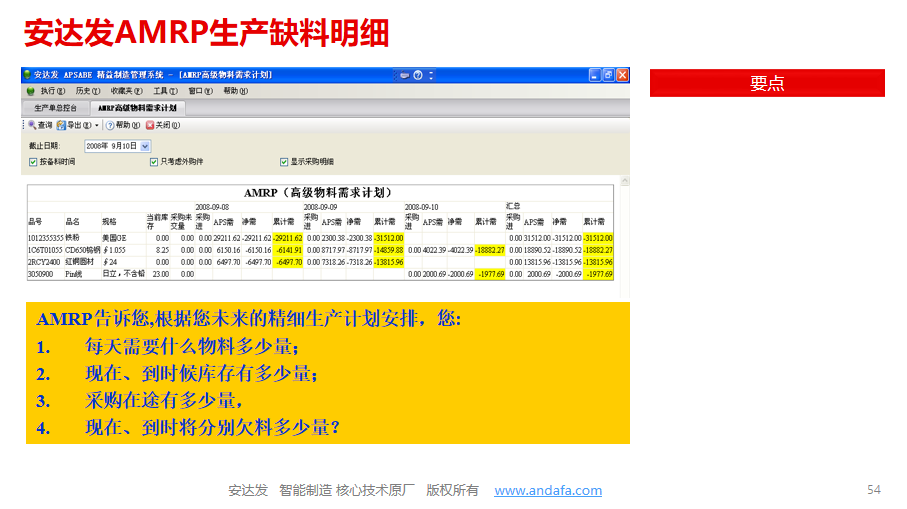Viewport: 907px width, 509px height.
Task: Switch to the 生产单总控台 tab
Action: (56, 108)
